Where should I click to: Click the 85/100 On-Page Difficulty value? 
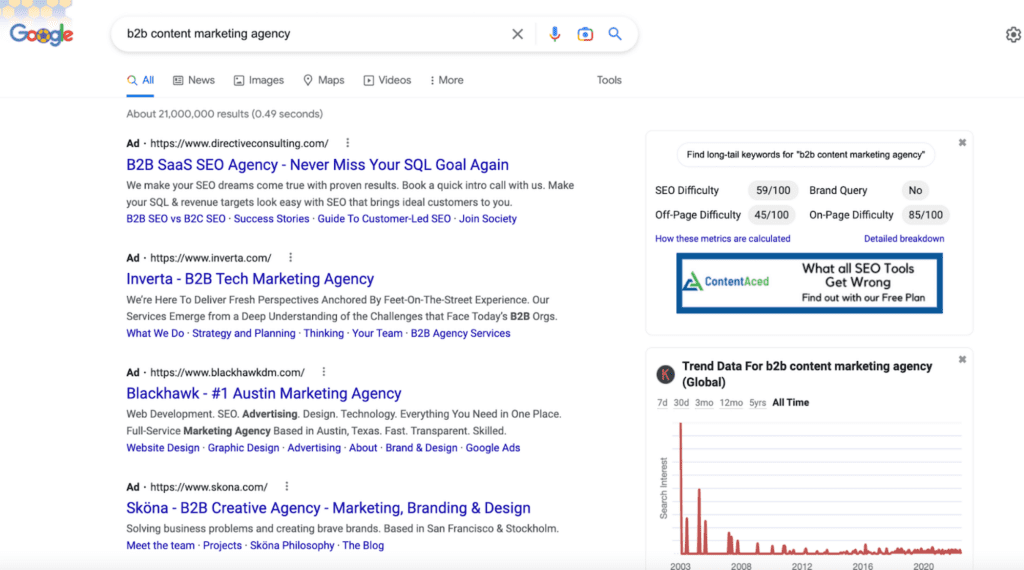click(x=925, y=215)
